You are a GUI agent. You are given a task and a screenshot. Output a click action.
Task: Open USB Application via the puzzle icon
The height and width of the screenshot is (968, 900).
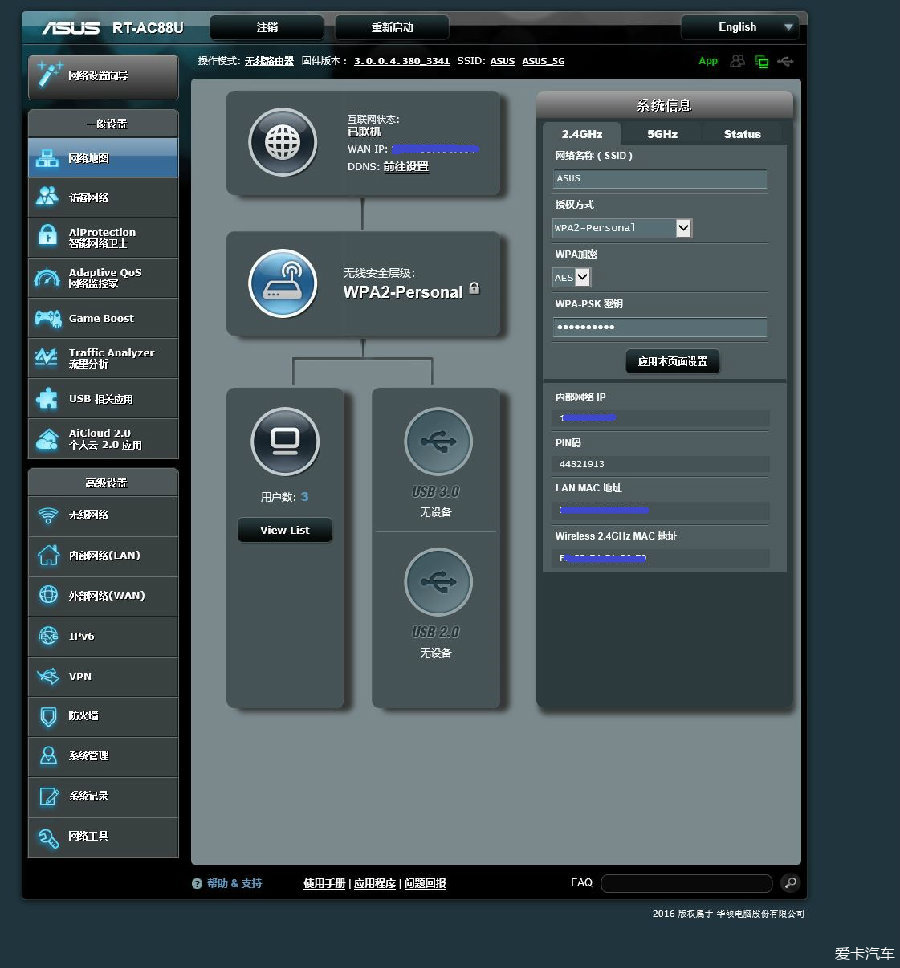[x=47, y=399]
